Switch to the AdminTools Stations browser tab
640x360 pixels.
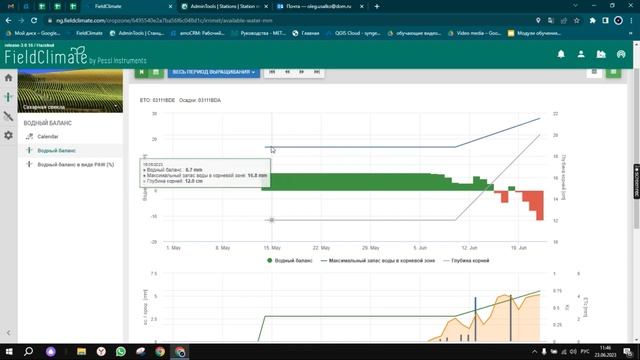coord(224,7)
